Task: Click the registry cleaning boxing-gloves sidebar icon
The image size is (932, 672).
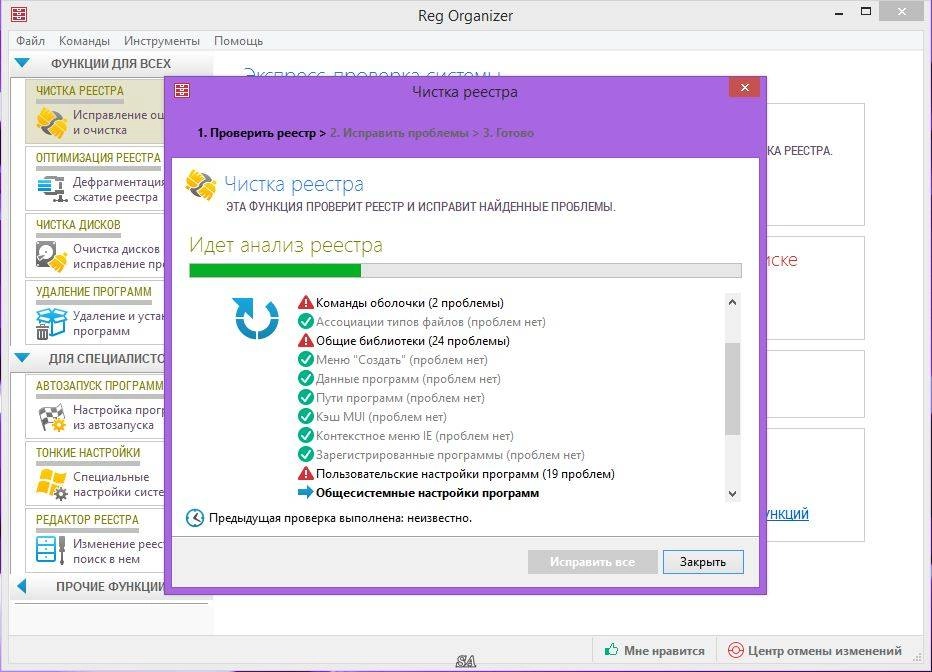Action: click(52, 123)
